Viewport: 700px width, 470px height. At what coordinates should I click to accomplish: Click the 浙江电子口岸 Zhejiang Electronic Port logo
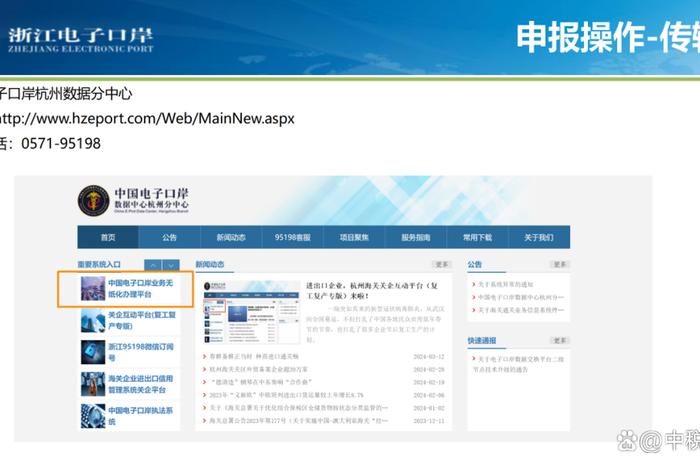click(x=81, y=39)
